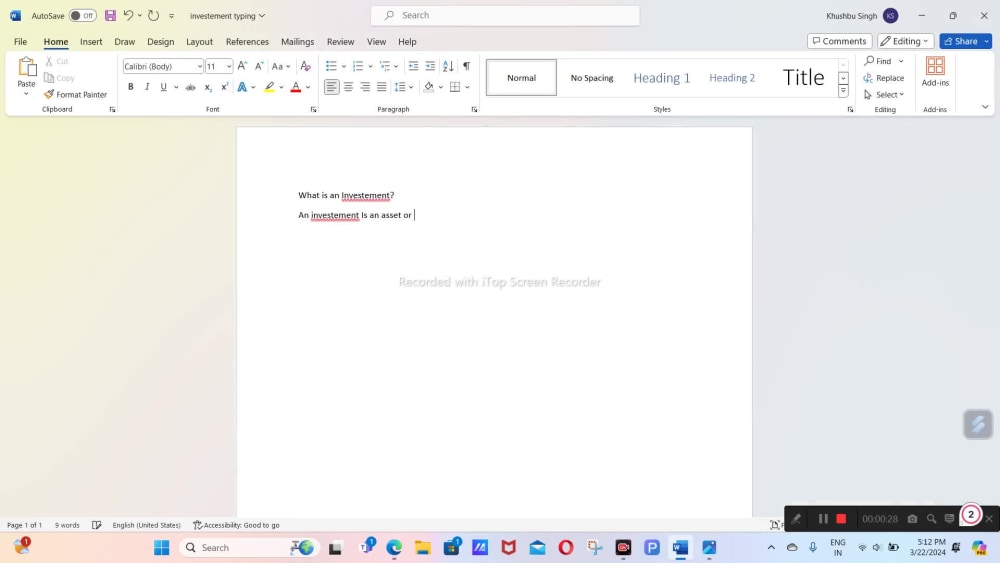1000x563 pixels.
Task: Apply the Heading 1 style
Action: [661, 78]
